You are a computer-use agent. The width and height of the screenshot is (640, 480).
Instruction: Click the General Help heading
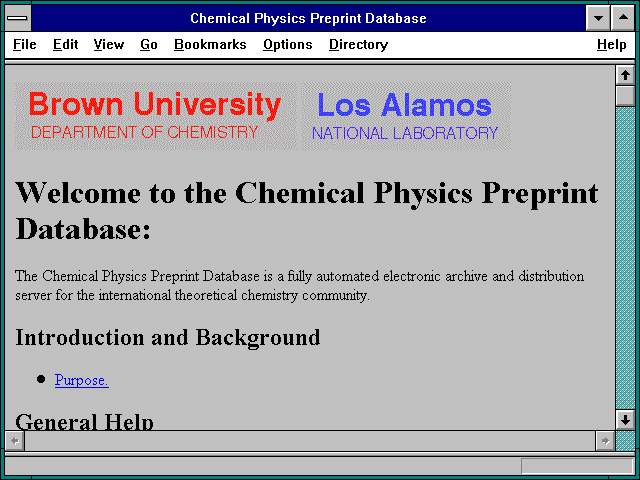(x=84, y=421)
